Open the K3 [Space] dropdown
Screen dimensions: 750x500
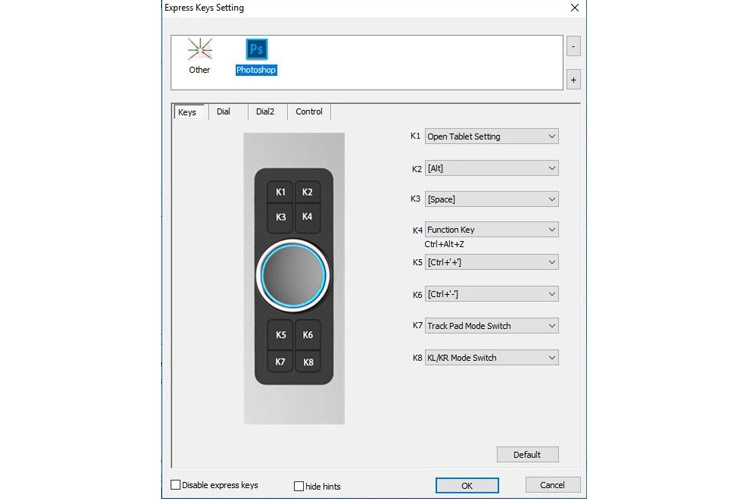click(492, 200)
